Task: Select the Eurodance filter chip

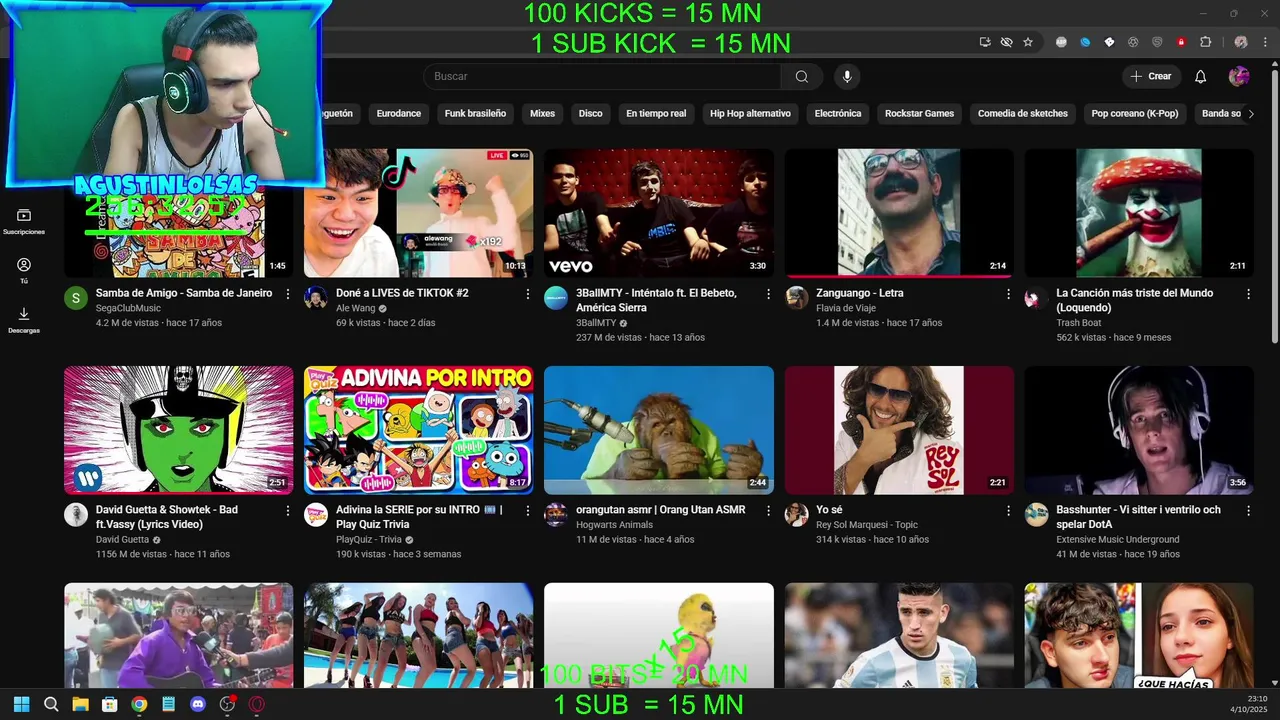Action: click(398, 114)
